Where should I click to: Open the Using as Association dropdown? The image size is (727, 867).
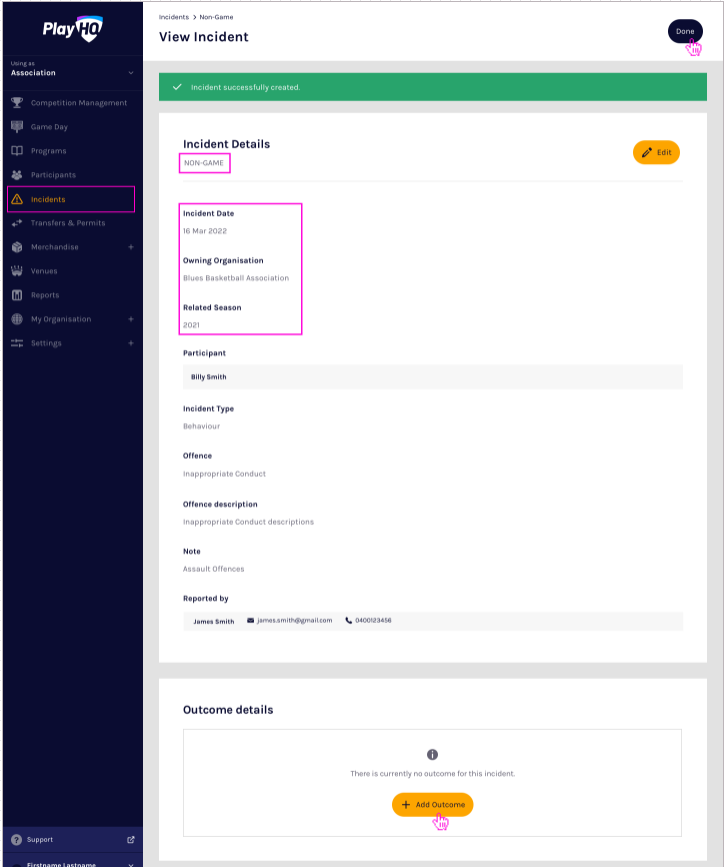tap(72, 72)
